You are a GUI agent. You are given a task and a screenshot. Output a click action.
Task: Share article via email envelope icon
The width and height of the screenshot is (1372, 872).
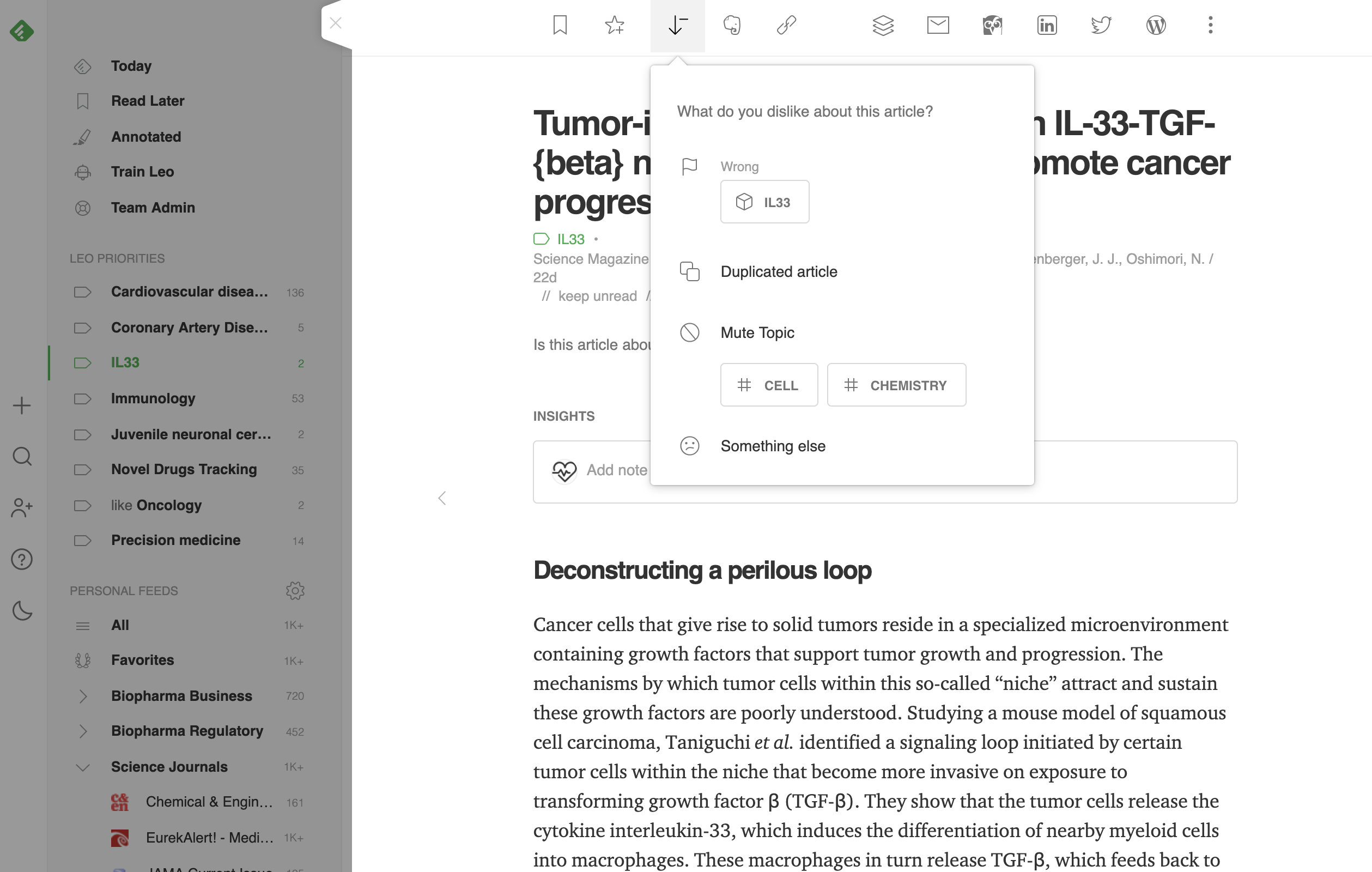[937, 25]
